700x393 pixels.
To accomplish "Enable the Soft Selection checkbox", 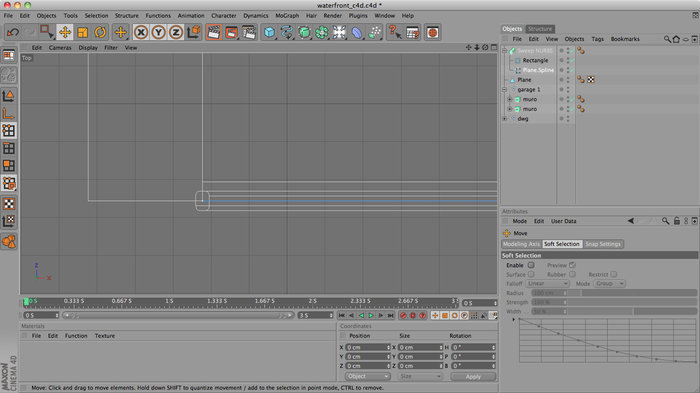I will [531, 265].
